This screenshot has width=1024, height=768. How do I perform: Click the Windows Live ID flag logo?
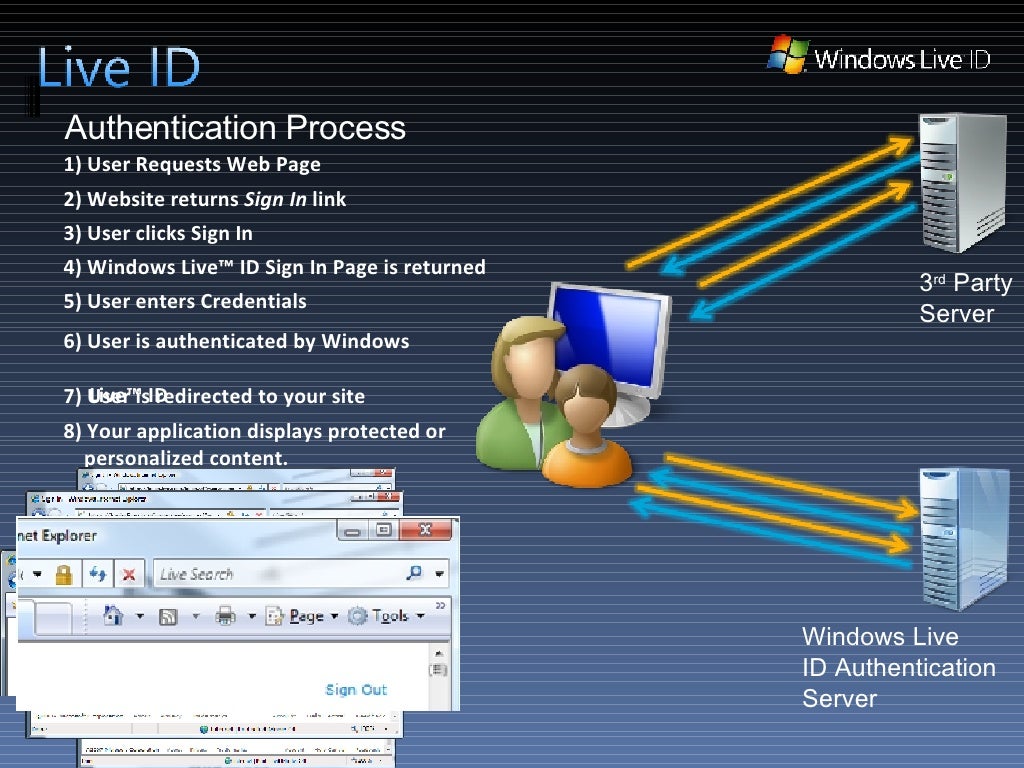[x=788, y=54]
